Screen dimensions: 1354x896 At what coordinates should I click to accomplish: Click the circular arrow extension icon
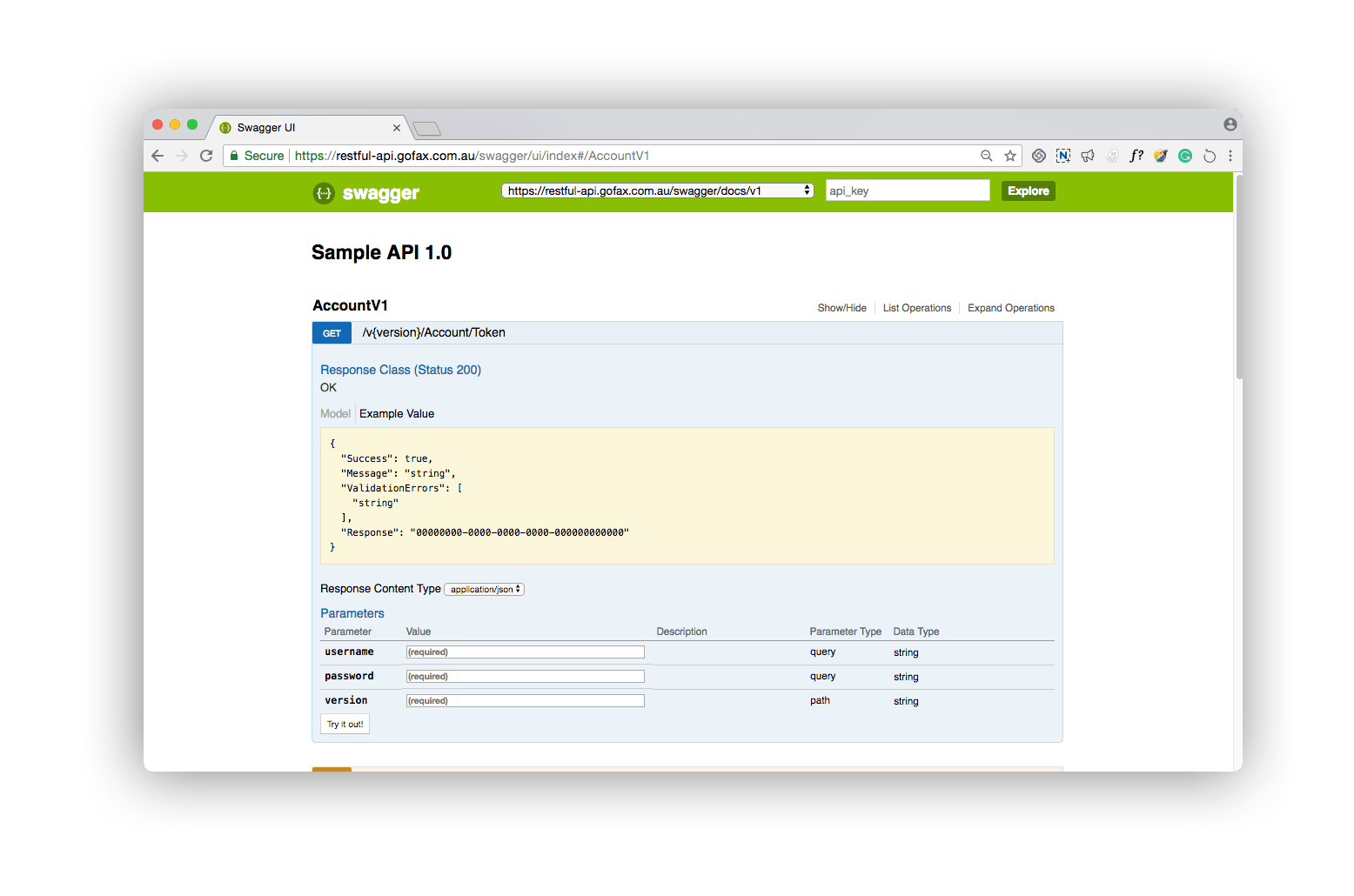click(1210, 156)
